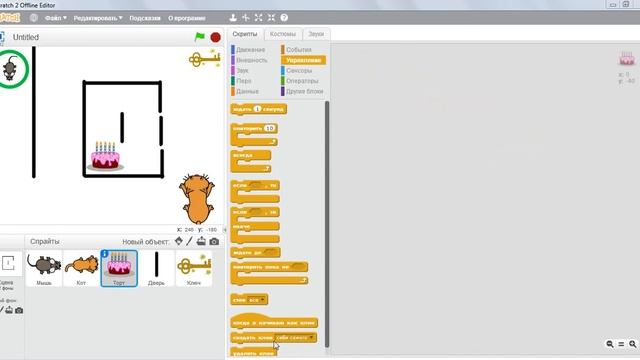Select the Торт sprite thumbnail
This screenshot has height=360, width=640.
click(x=119, y=268)
